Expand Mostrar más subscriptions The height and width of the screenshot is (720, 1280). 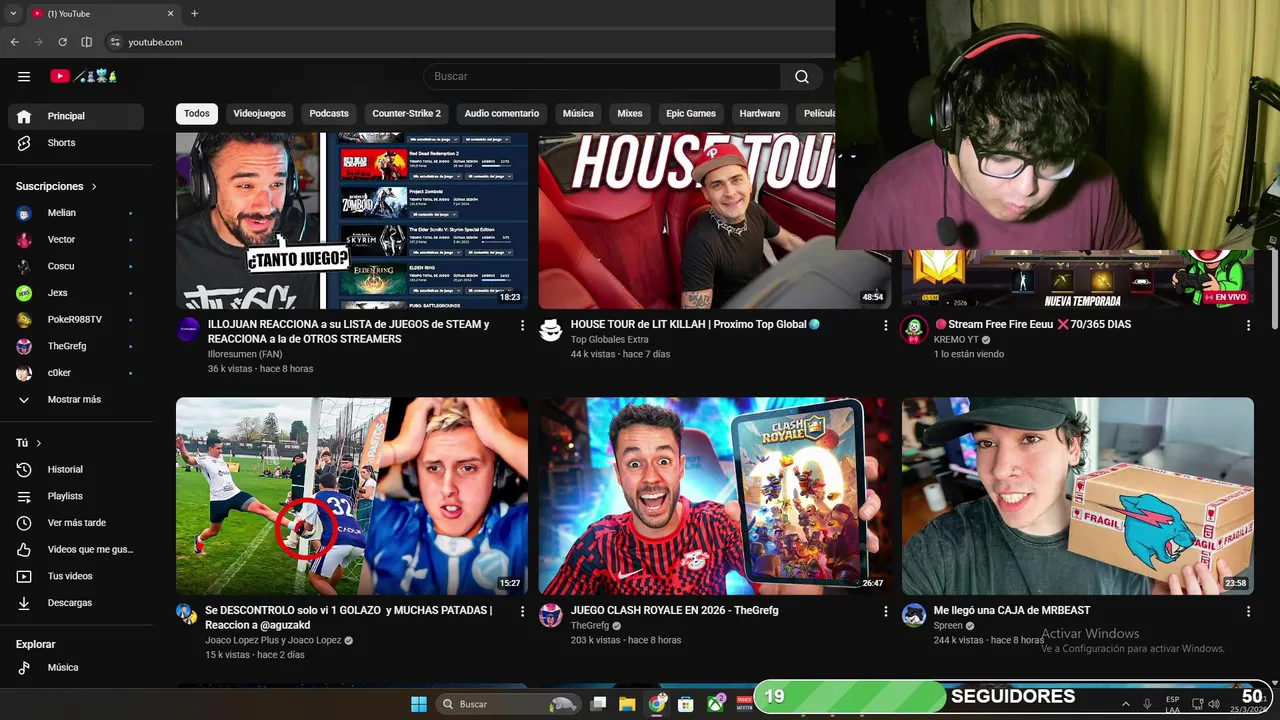[76, 400]
